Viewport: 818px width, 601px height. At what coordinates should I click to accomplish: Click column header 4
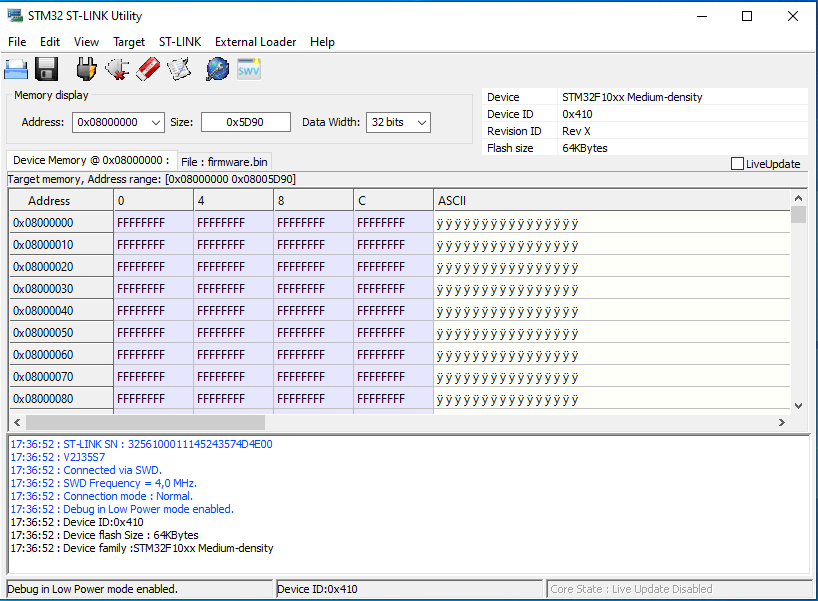(234, 201)
